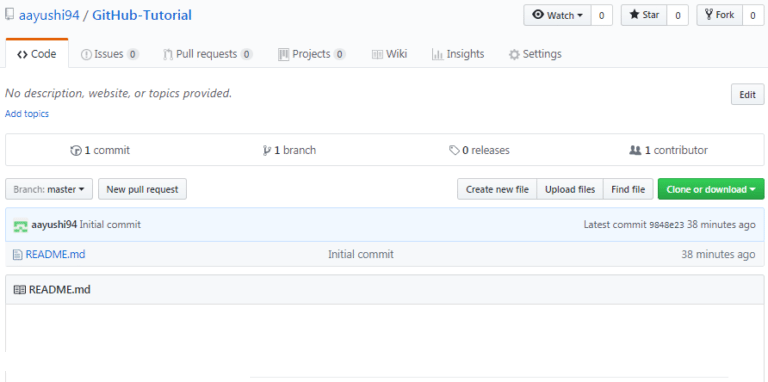Viewport: 768px width, 382px height.
Task: Click the pull request icon in tabs
Action: pyautogui.click(x=168, y=54)
